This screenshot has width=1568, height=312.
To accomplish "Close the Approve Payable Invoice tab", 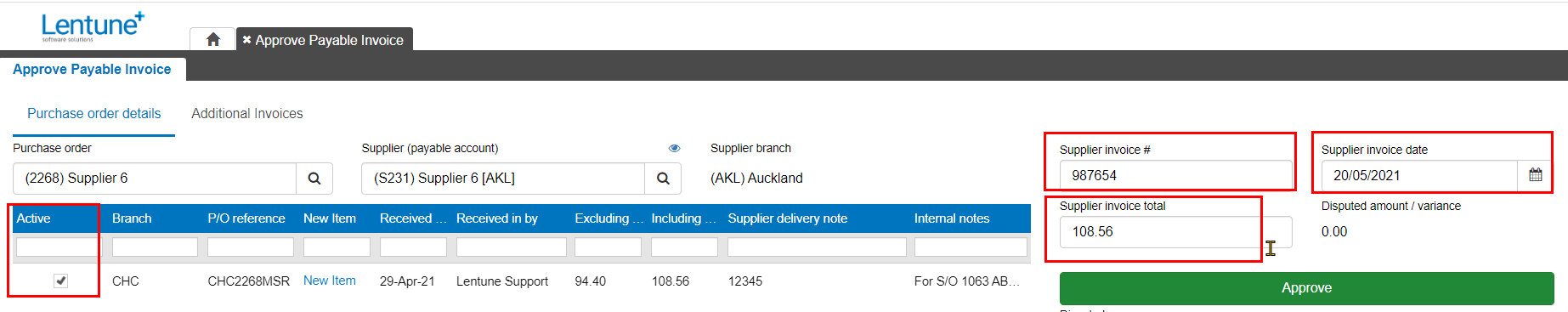I will [x=246, y=39].
